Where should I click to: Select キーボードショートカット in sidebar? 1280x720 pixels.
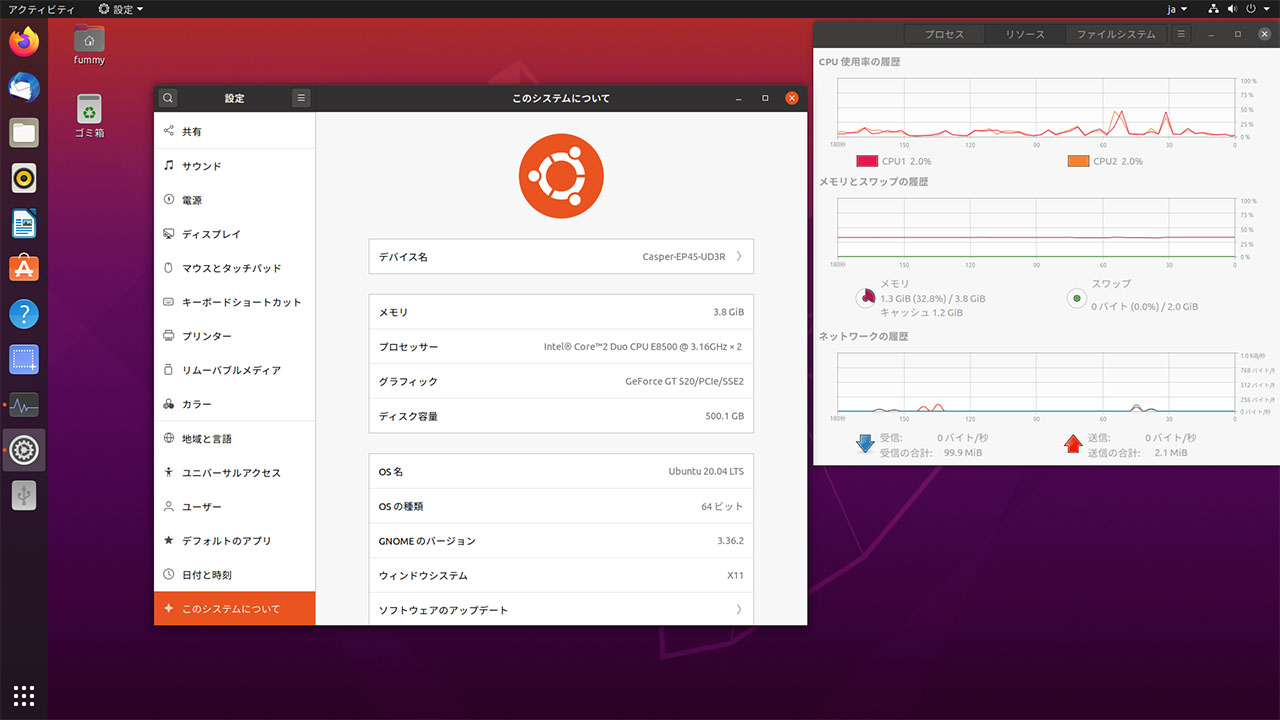(x=235, y=302)
